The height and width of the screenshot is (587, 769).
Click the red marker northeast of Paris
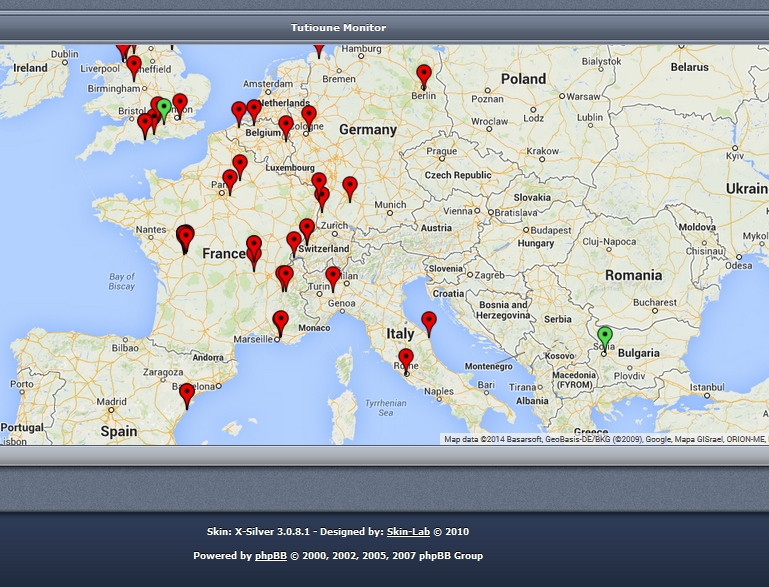pos(240,164)
